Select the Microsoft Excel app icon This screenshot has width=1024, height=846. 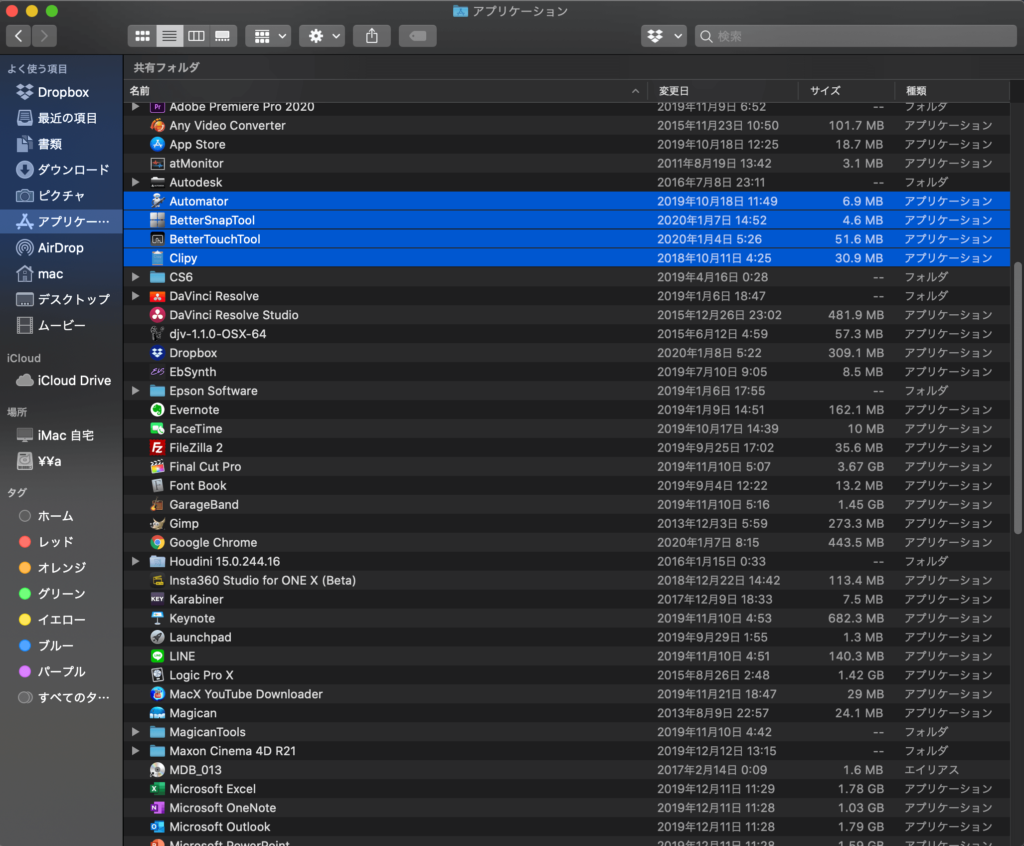[157, 789]
